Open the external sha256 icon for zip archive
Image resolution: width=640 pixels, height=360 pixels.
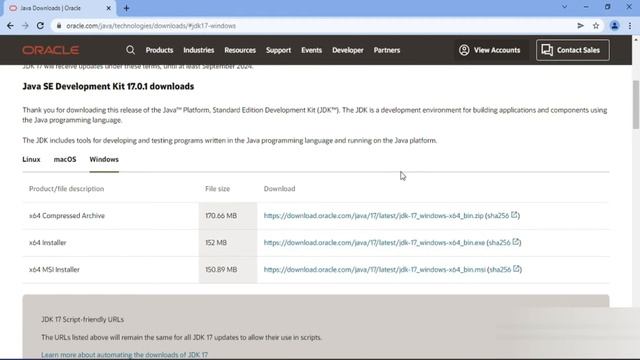tap(514, 215)
